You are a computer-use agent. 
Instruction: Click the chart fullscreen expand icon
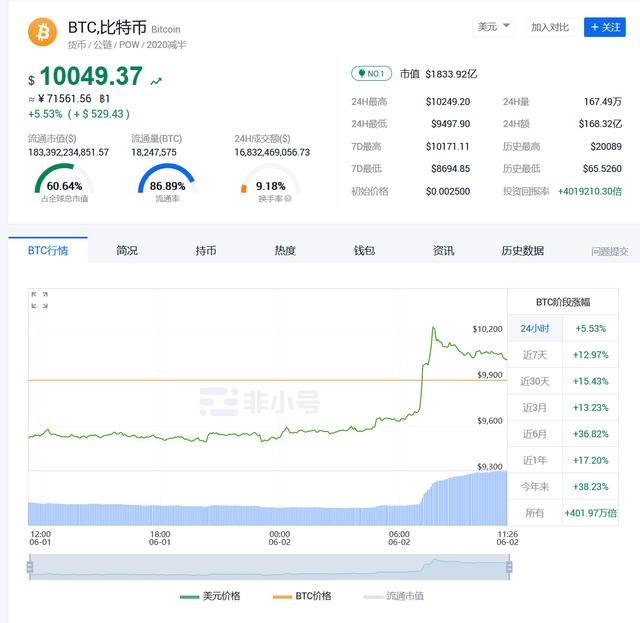[40, 300]
